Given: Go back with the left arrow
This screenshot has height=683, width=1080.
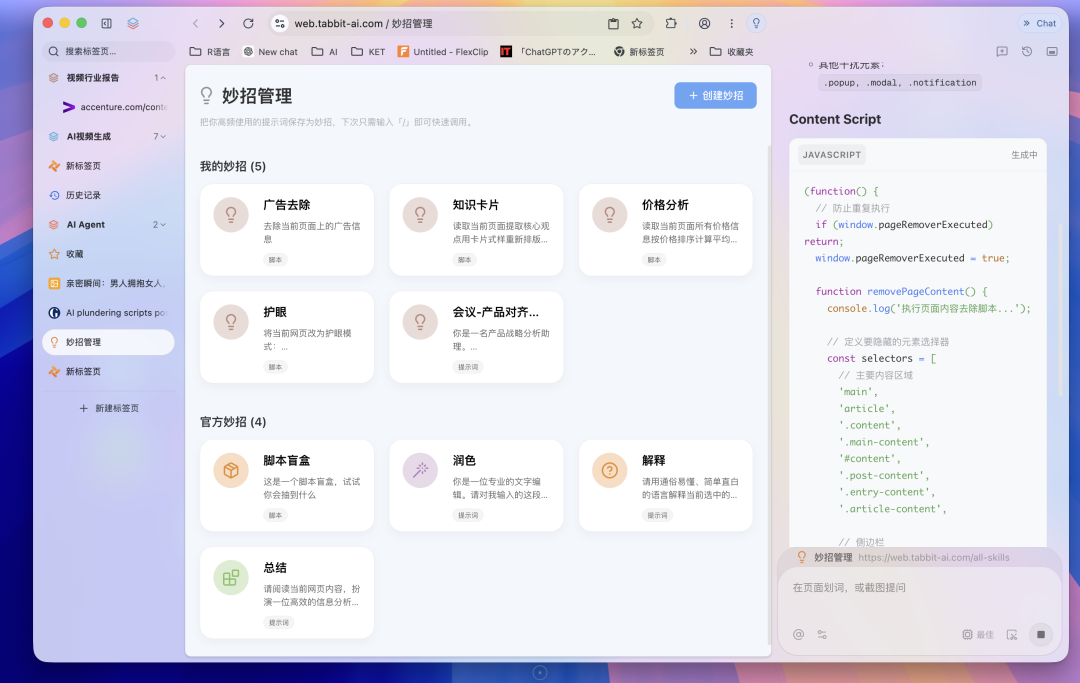Looking at the screenshot, I should (x=196, y=23).
